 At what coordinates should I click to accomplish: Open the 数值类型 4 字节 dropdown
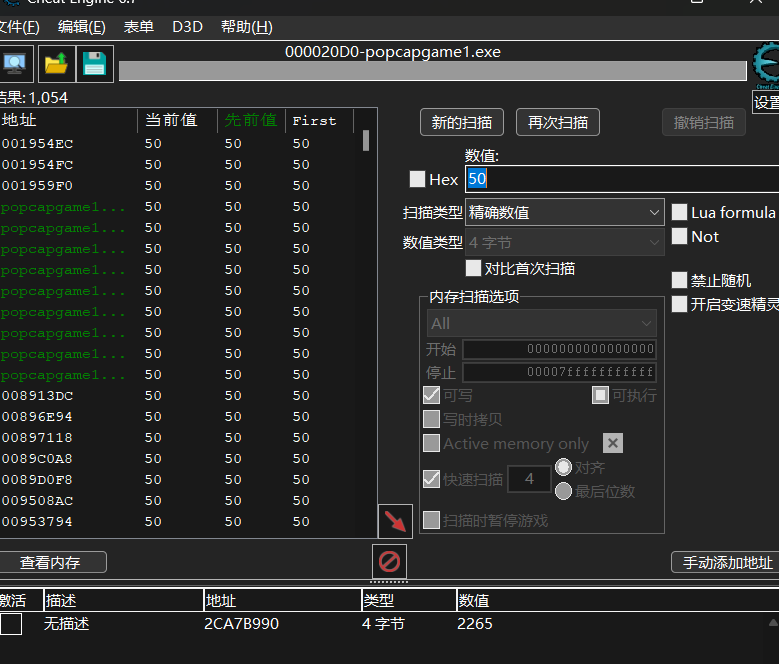pos(564,242)
